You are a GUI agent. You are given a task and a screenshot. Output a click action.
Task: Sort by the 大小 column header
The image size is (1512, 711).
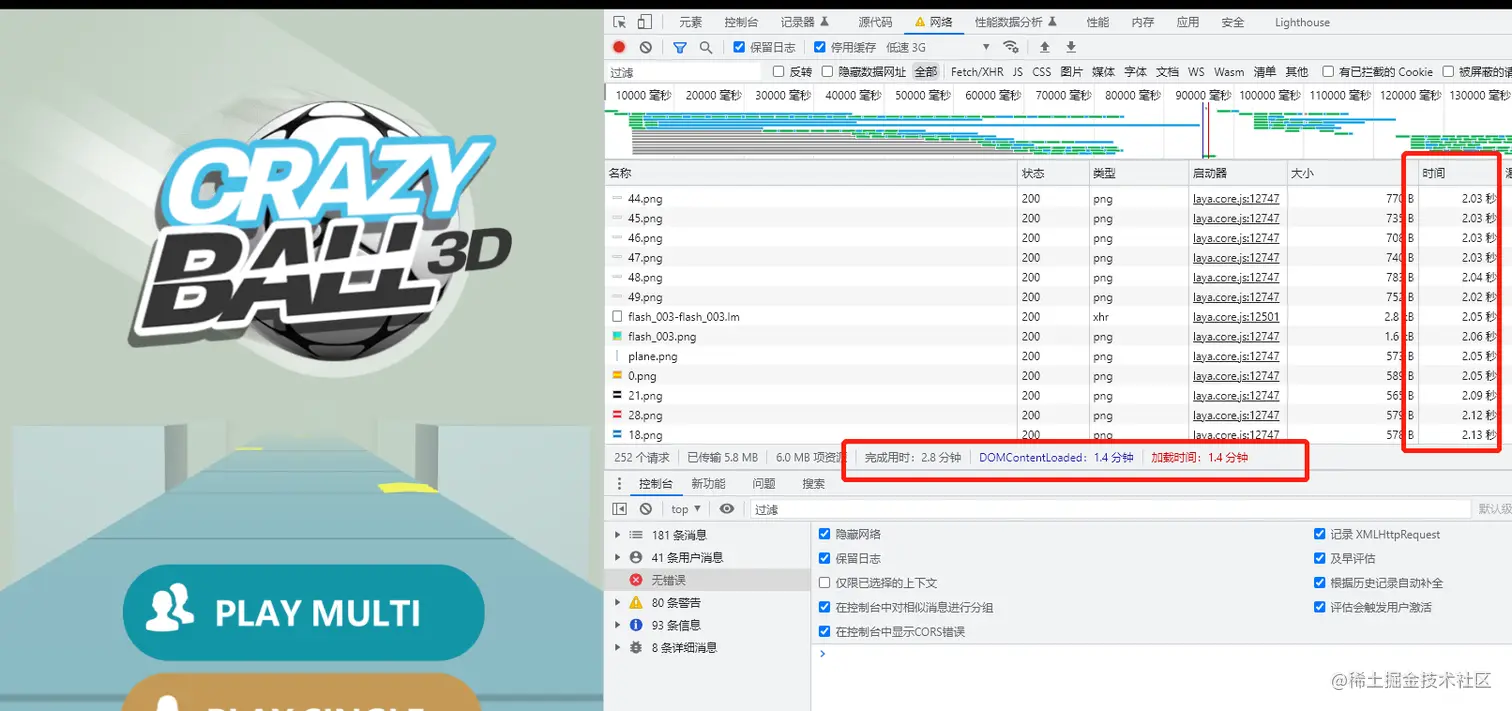point(1352,173)
